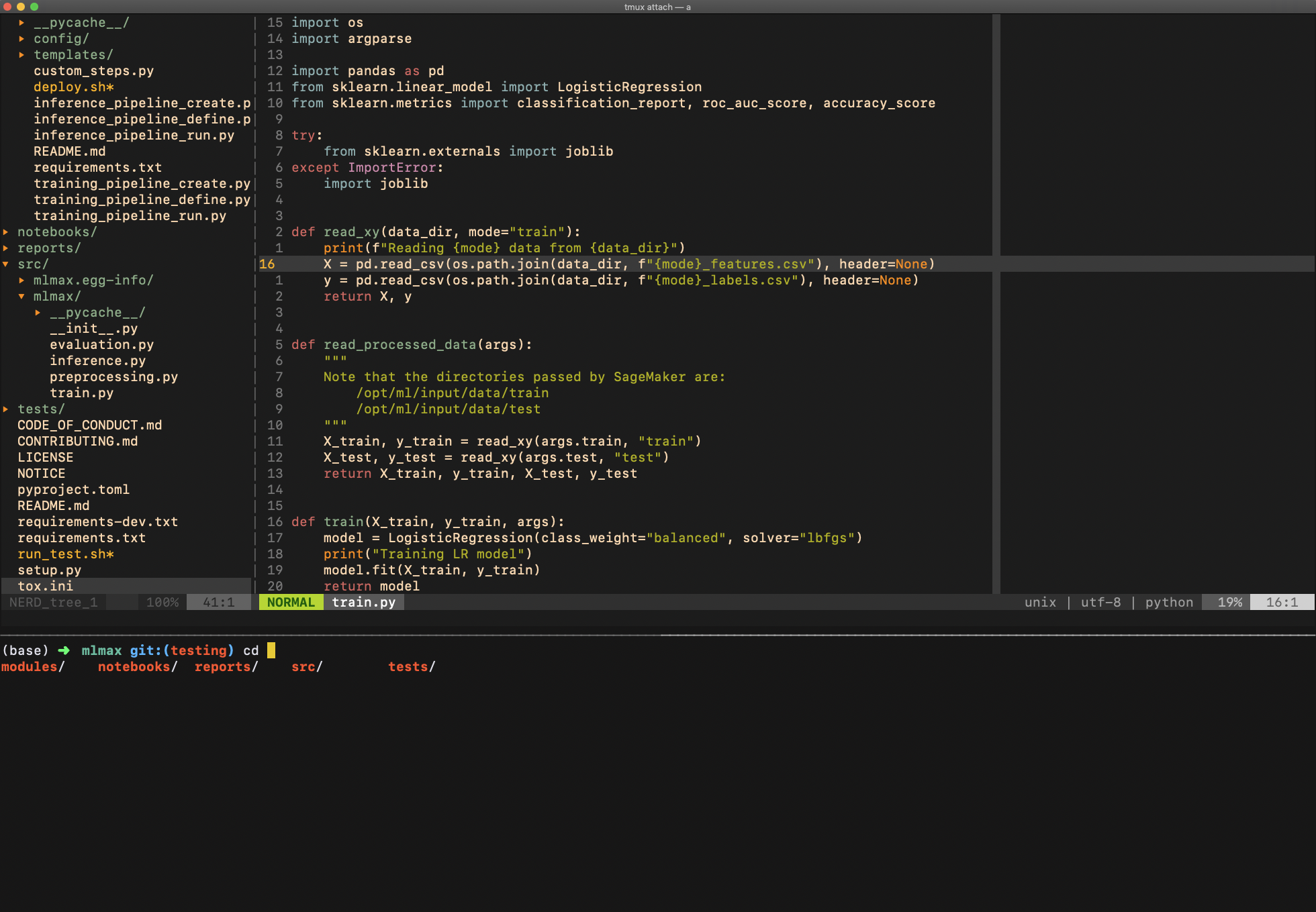1316x912 pixels.
Task: Click the macOS green zoom window button
Action: click(34, 7)
